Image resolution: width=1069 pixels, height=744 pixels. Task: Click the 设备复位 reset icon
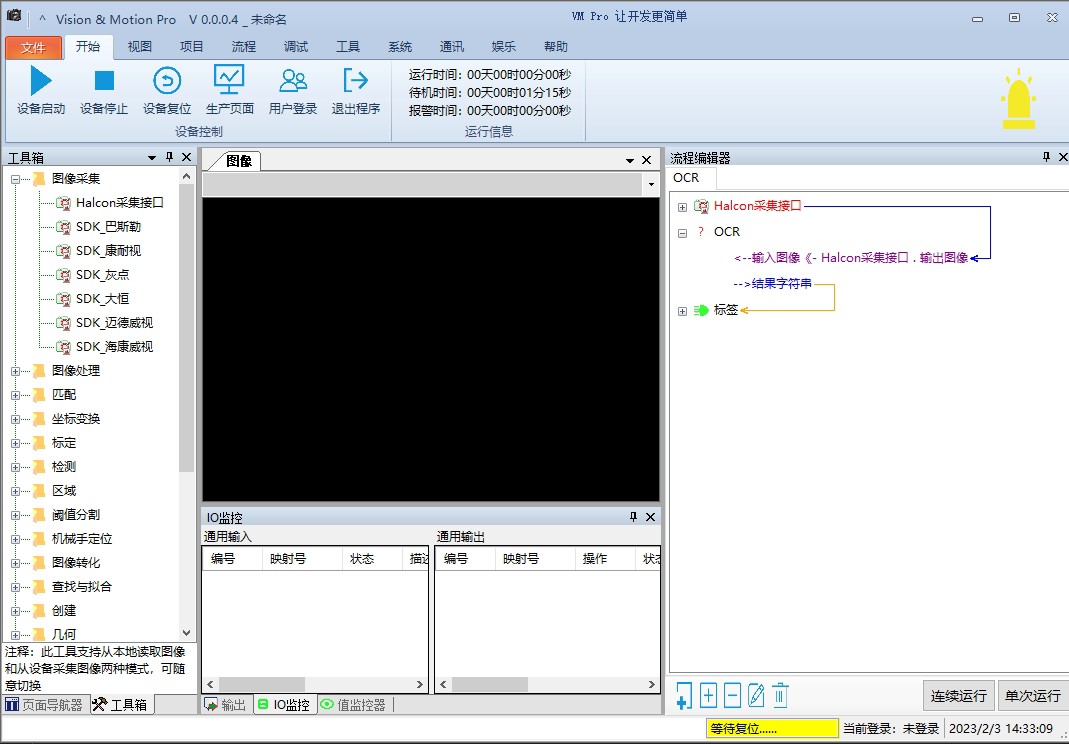pyautogui.click(x=167, y=80)
